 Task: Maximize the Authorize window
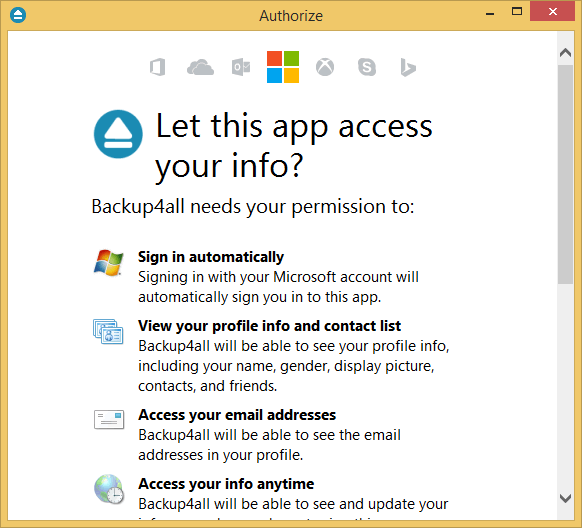click(x=517, y=12)
